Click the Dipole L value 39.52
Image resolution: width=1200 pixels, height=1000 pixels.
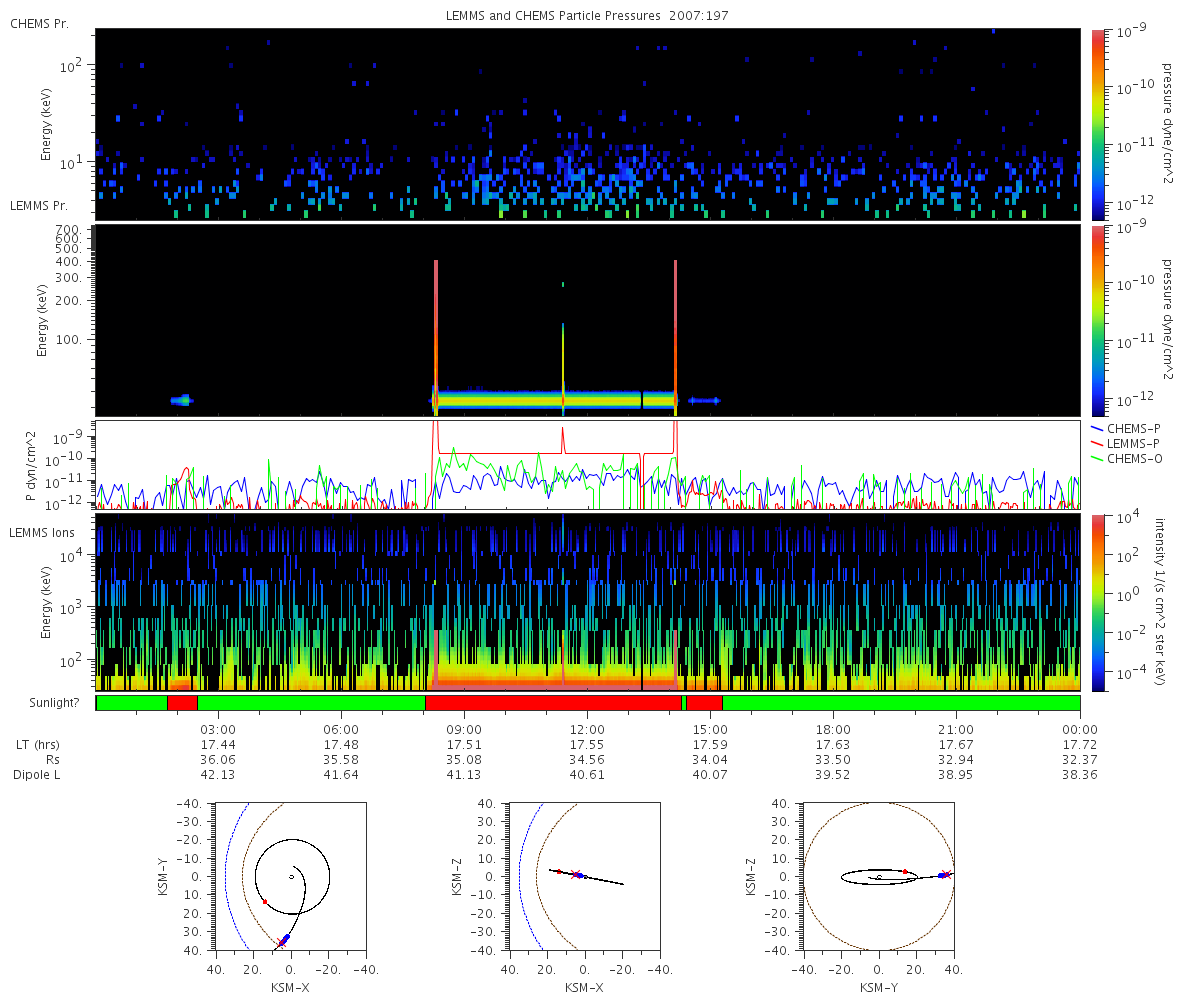[834, 775]
